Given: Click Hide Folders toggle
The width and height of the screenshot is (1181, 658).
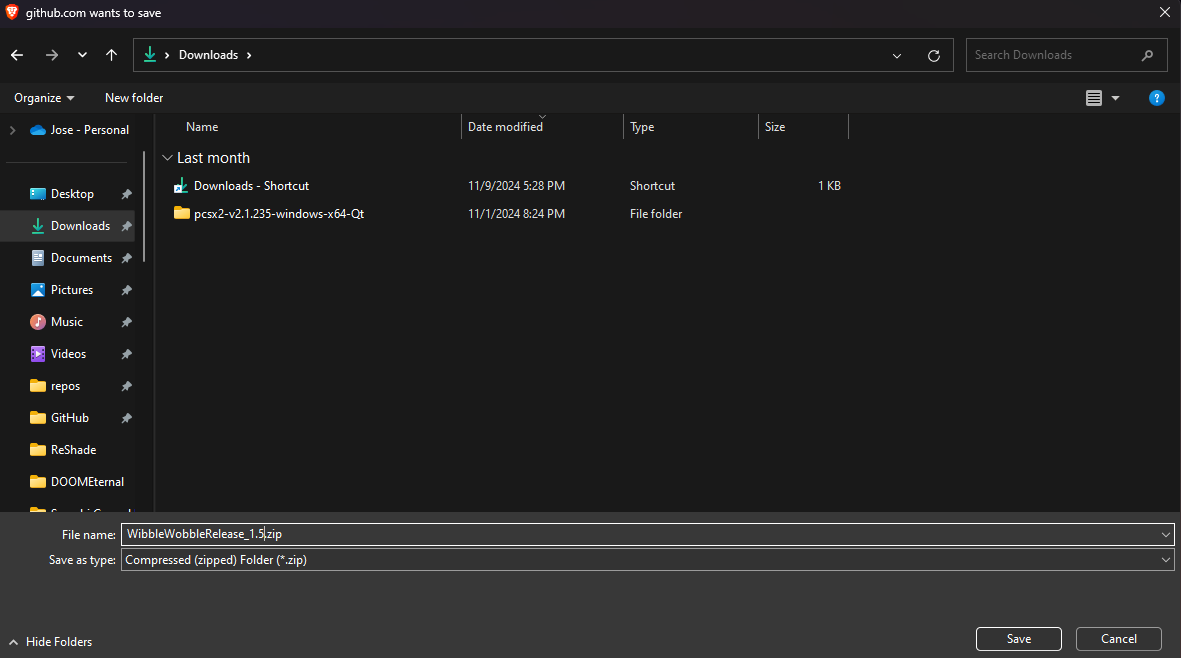Looking at the screenshot, I should pos(50,642).
